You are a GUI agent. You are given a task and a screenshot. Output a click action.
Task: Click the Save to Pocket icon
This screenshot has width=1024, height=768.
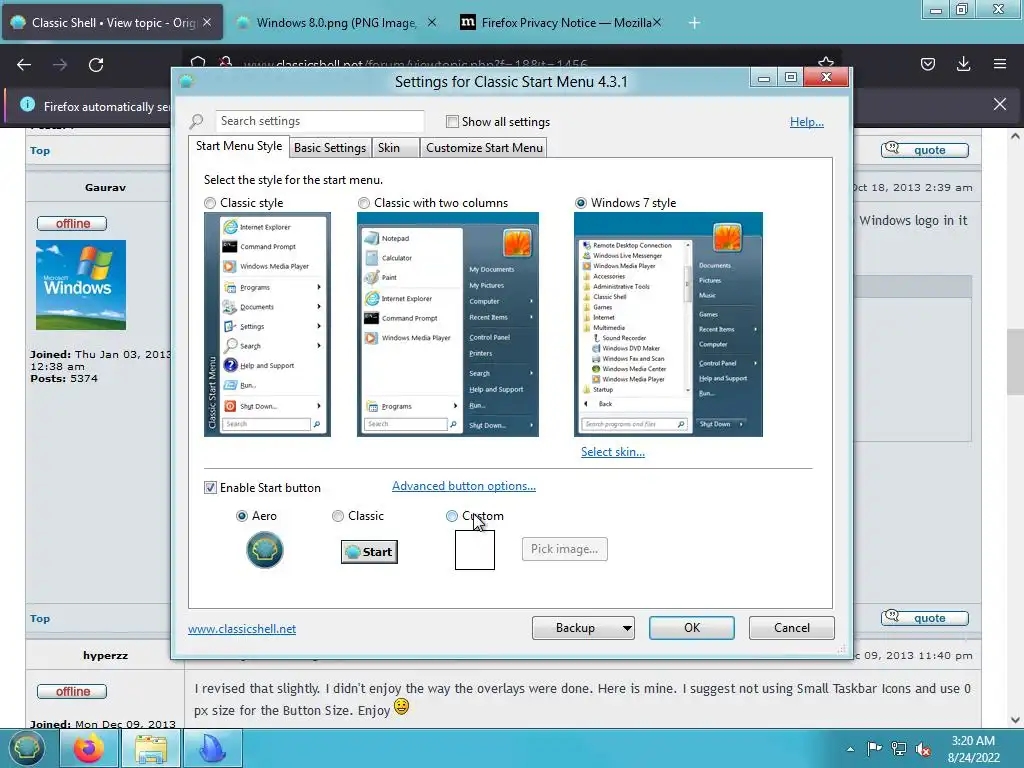click(x=928, y=64)
